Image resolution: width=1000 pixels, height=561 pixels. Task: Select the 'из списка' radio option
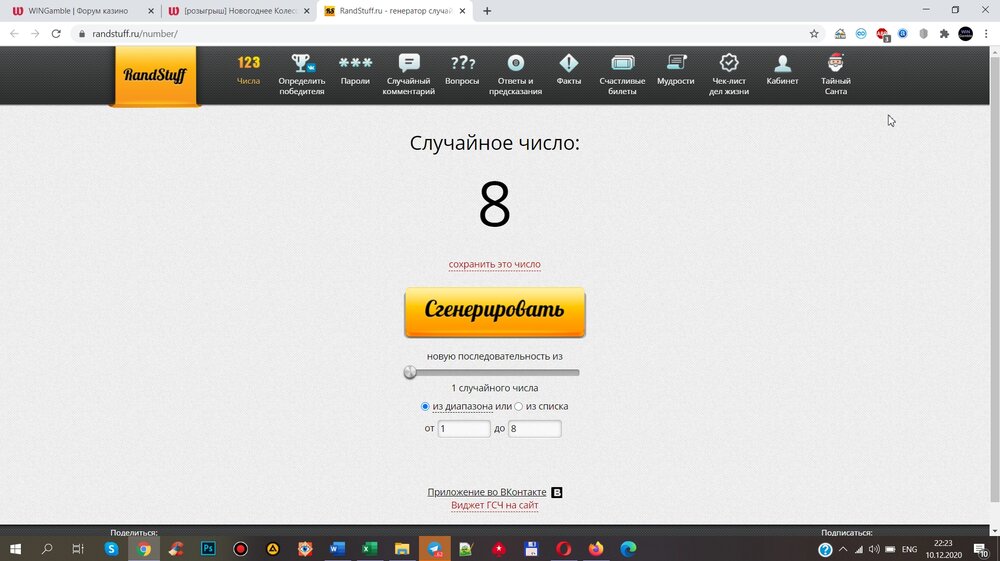[518, 407]
